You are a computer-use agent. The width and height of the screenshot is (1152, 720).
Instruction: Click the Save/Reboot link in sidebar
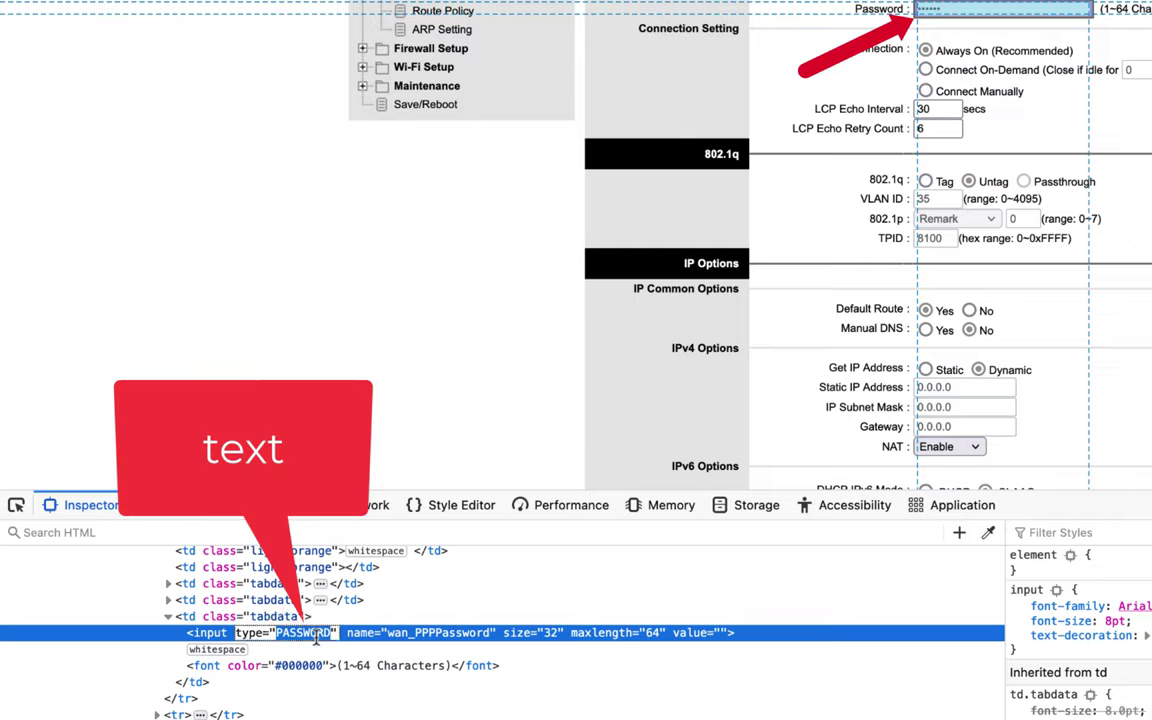[x=425, y=105]
